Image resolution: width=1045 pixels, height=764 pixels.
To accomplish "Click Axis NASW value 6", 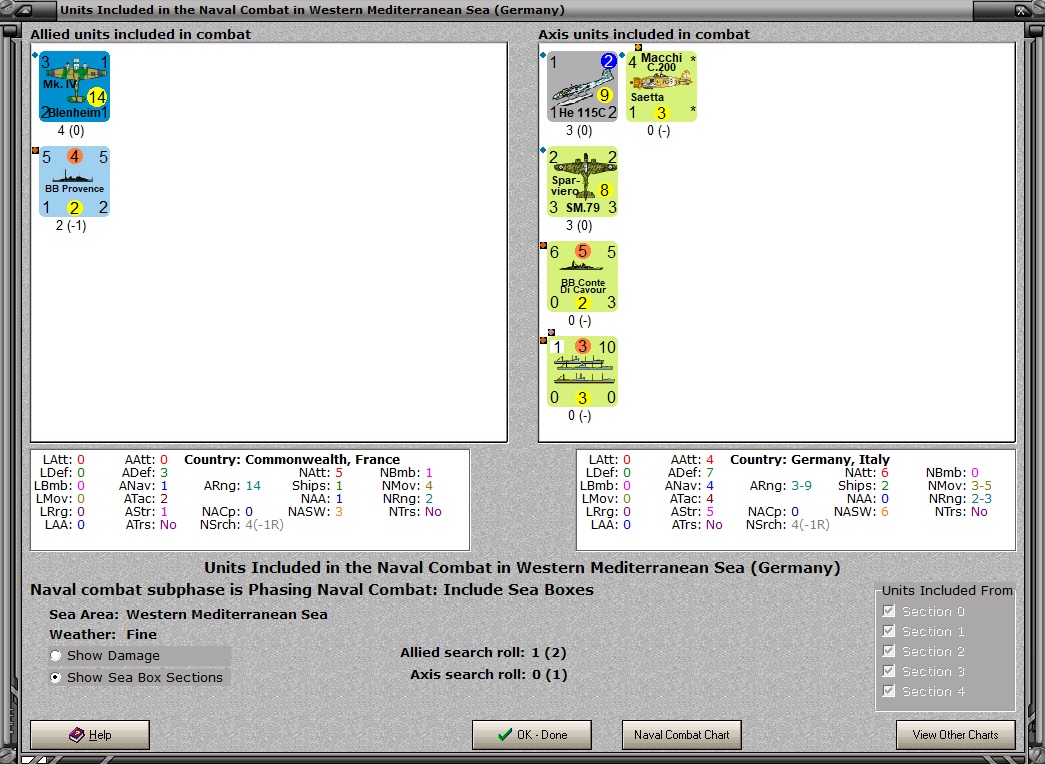I will (884, 511).
